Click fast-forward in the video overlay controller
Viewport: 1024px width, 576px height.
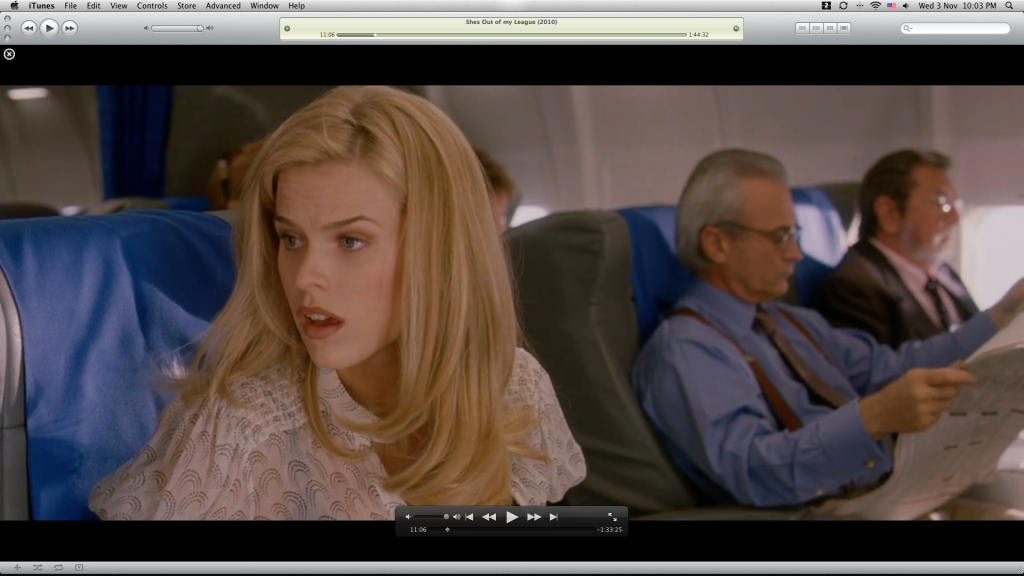pos(534,517)
